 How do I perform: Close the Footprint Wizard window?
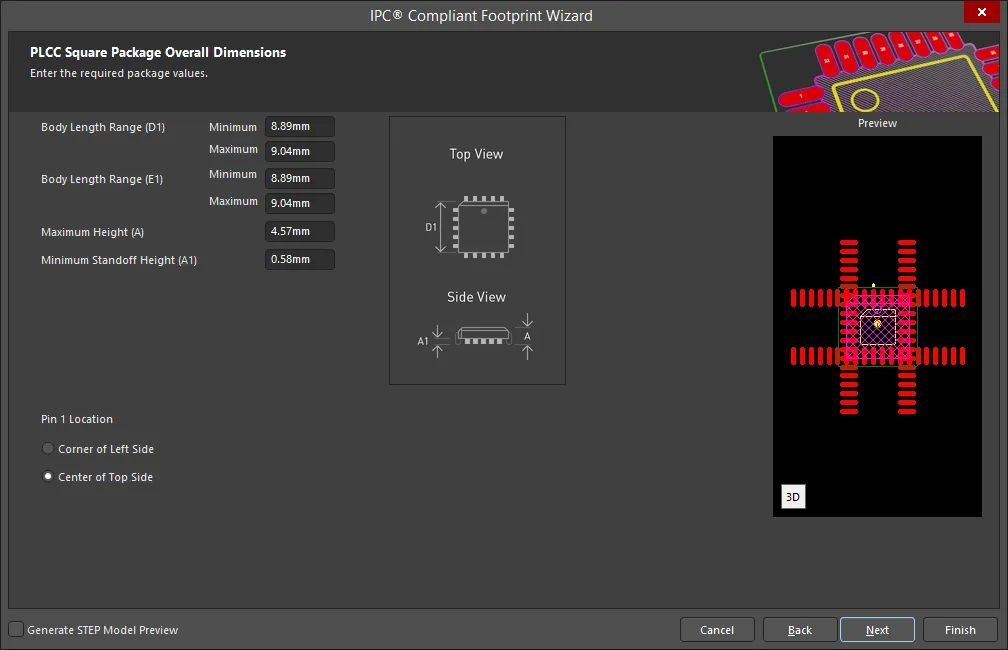pyautogui.click(x=981, y=12)
